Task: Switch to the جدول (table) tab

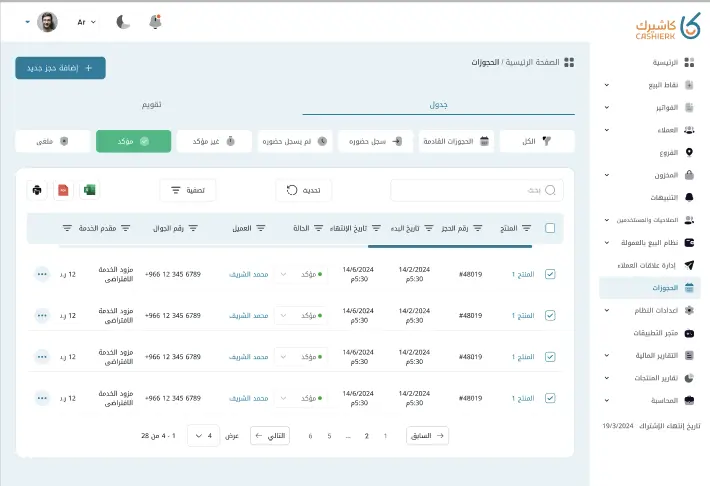Action: click(x=438, y=105)
